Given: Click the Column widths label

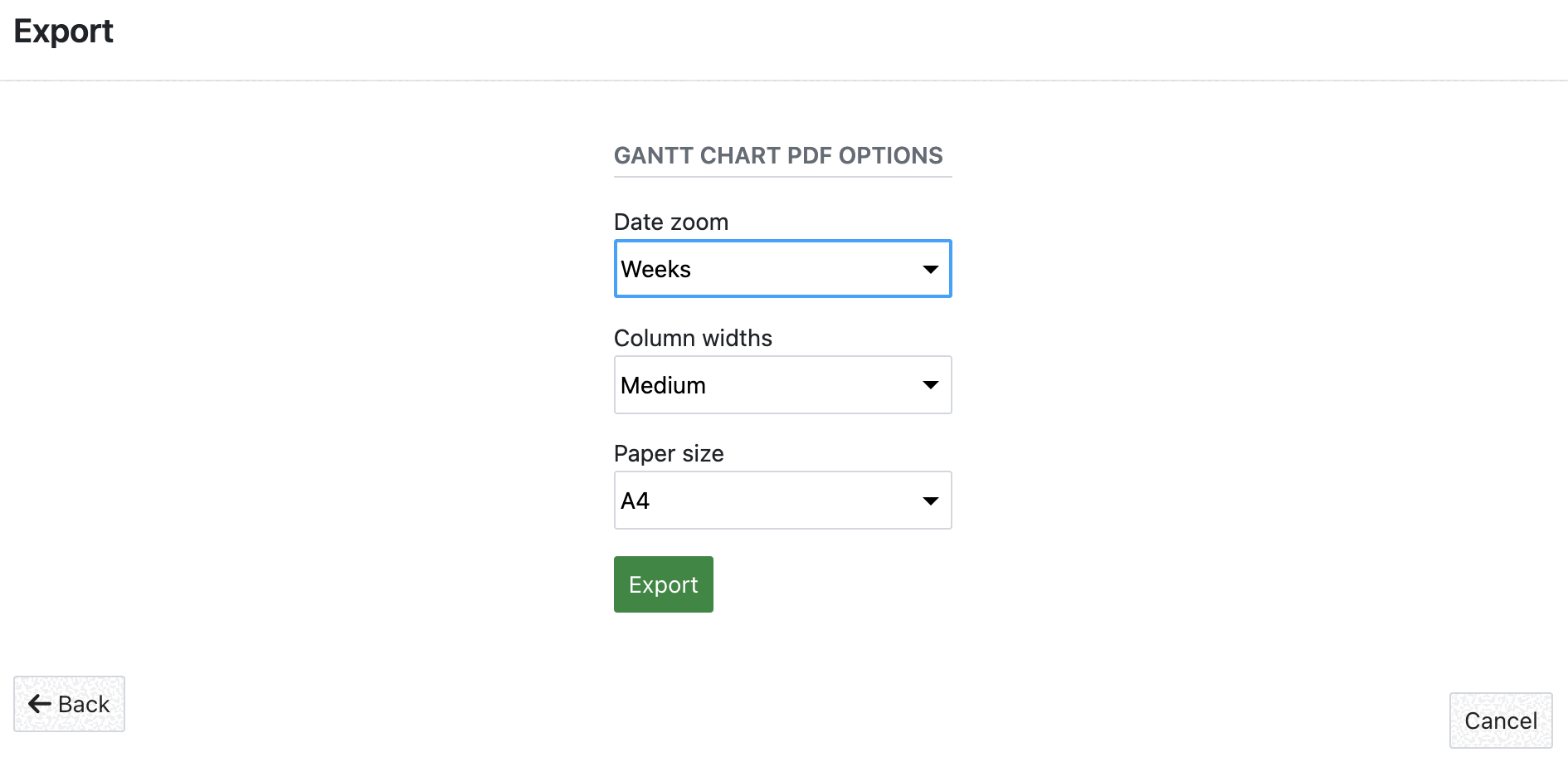Looking at the screenshot, I should click(693, 338).
